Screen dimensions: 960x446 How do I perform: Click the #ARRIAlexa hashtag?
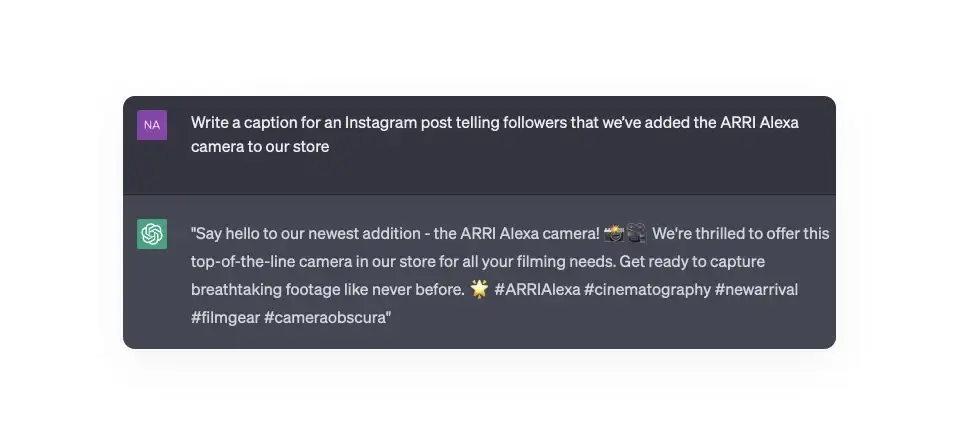536,290
